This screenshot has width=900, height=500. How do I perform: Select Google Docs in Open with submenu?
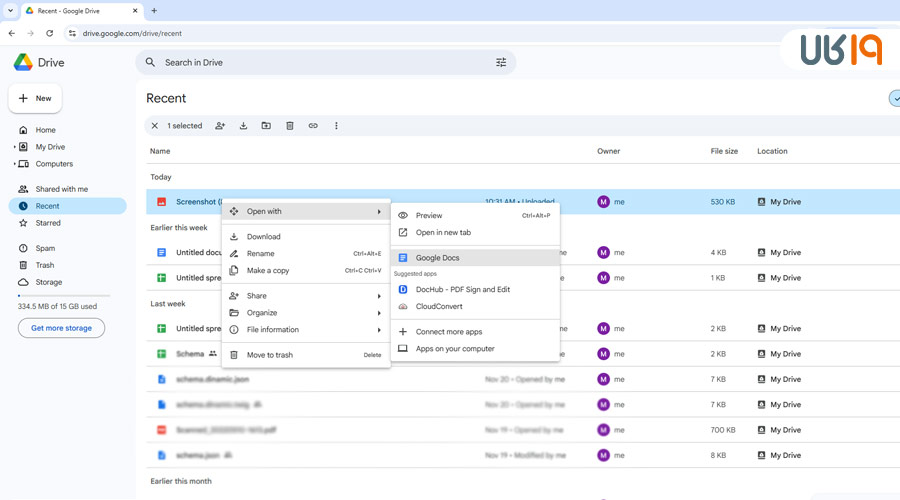pyautogui.click(x=437, y=258)
